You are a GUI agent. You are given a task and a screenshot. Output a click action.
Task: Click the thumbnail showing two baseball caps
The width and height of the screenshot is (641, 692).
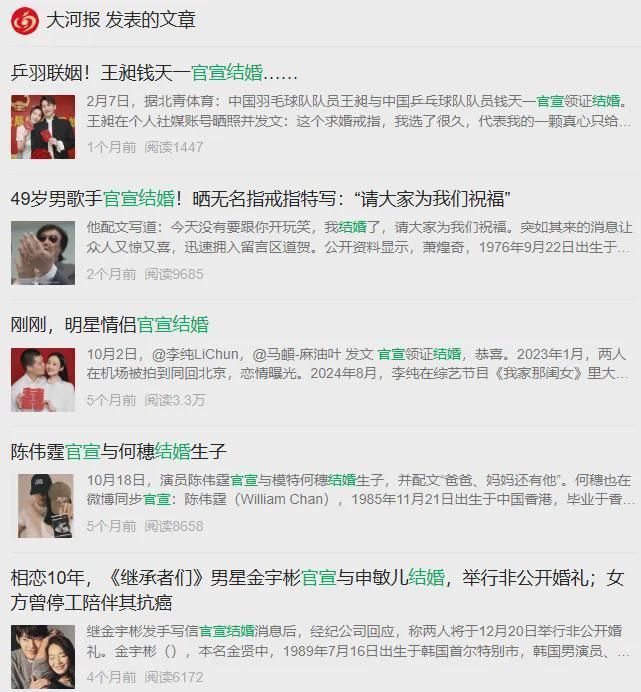[45, 506]
